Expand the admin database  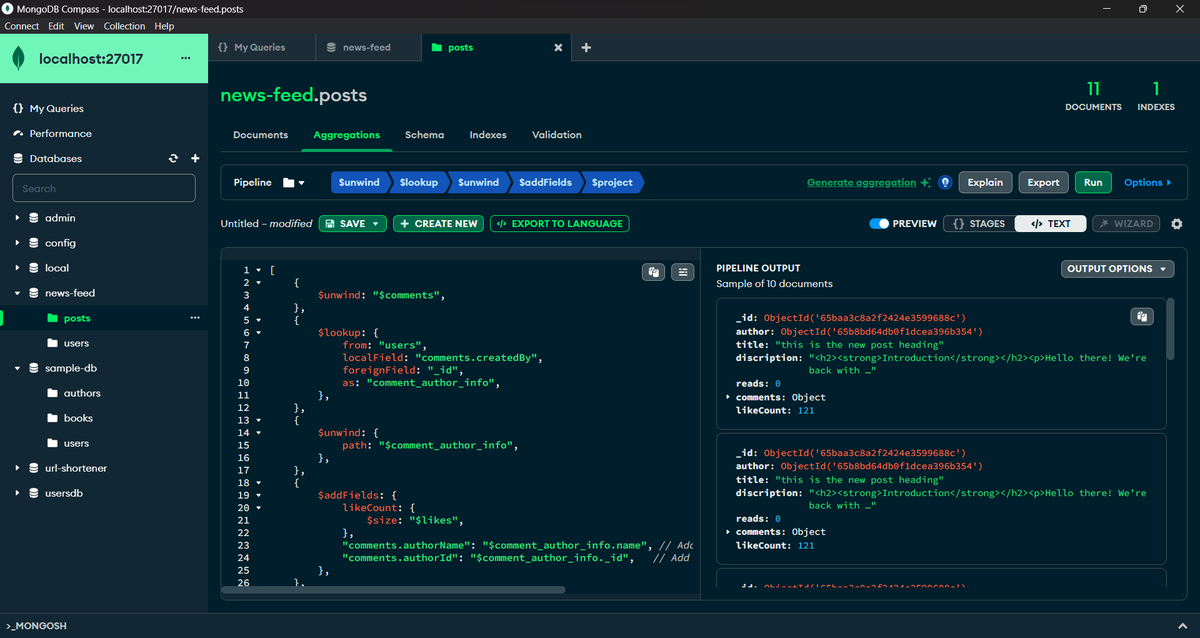[17, 218]
